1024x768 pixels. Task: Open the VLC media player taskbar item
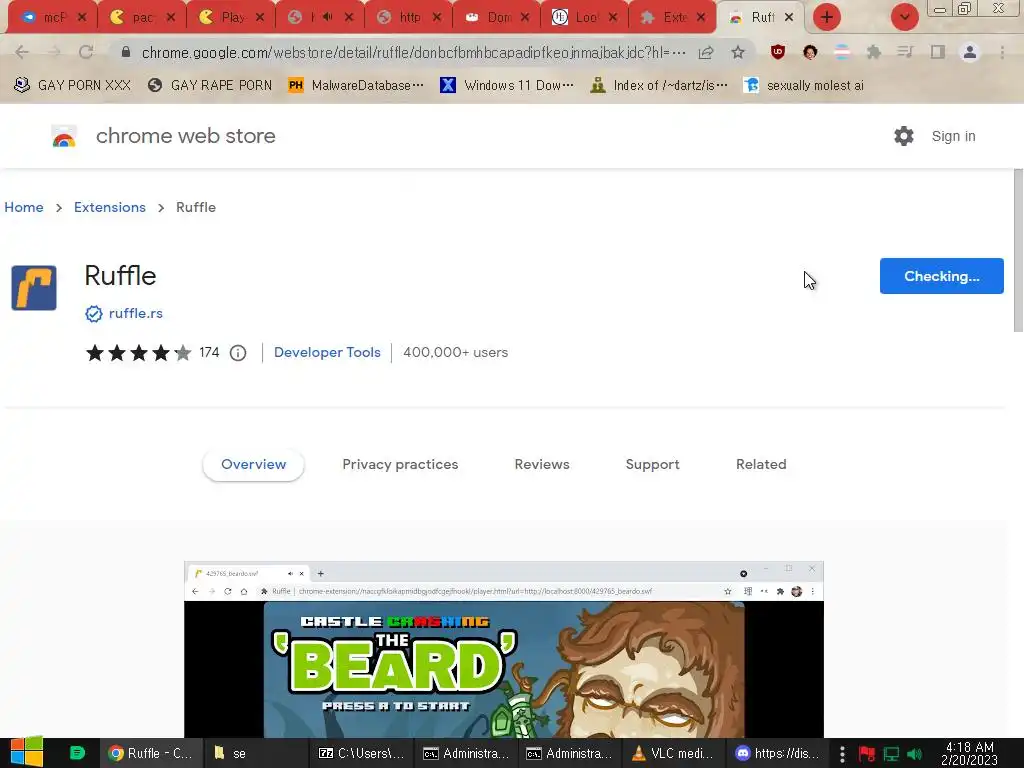pyautogui.click(x=674, y=753)
